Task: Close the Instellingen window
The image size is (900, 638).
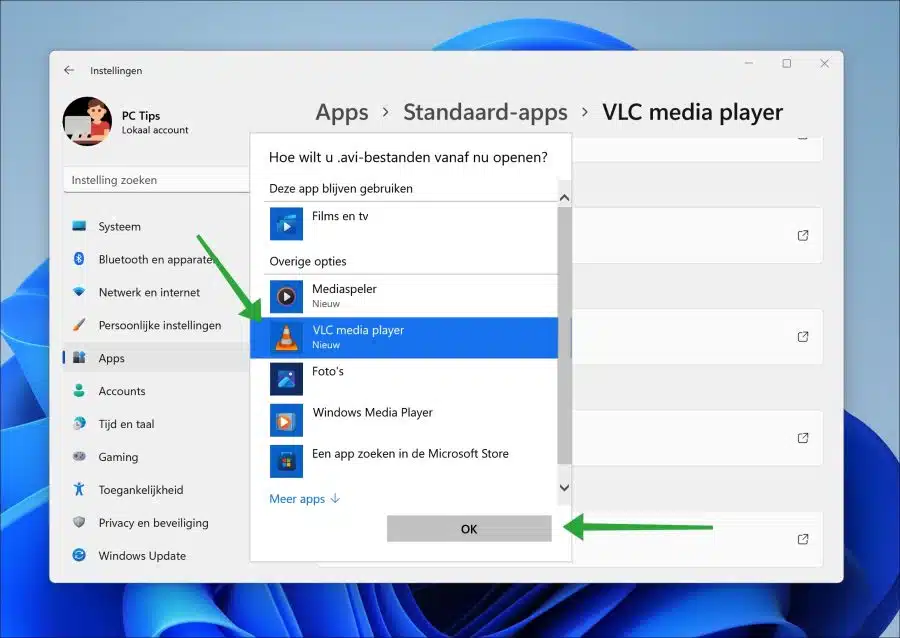Action: click(825, 63)
